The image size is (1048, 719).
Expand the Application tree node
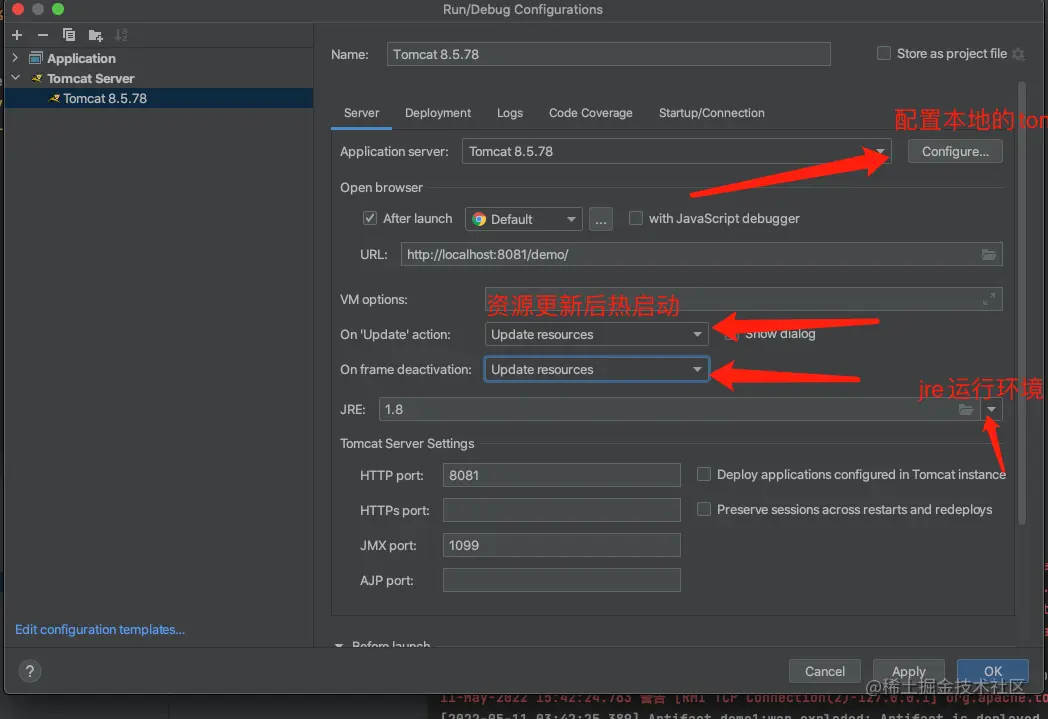coord(15,58)
